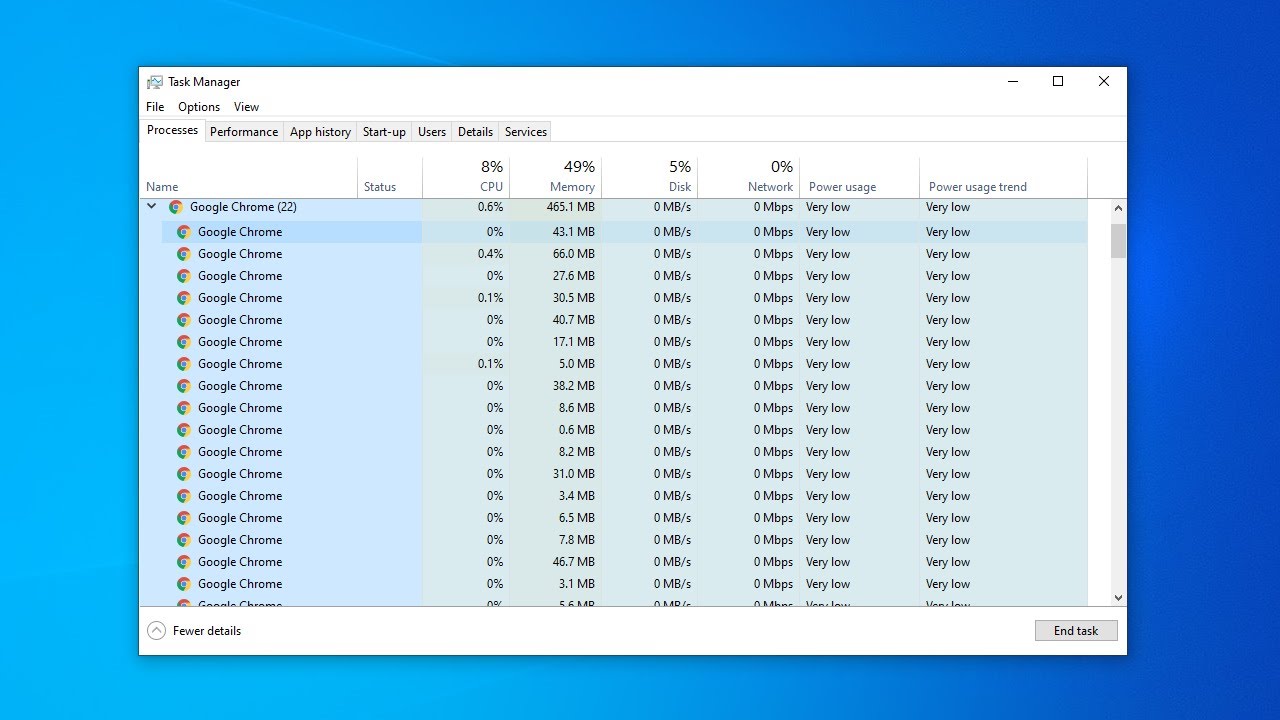1280x720 pixels.
Task: Click the Chrome icon in the 8.6 MB row
Action: point(184,408)
